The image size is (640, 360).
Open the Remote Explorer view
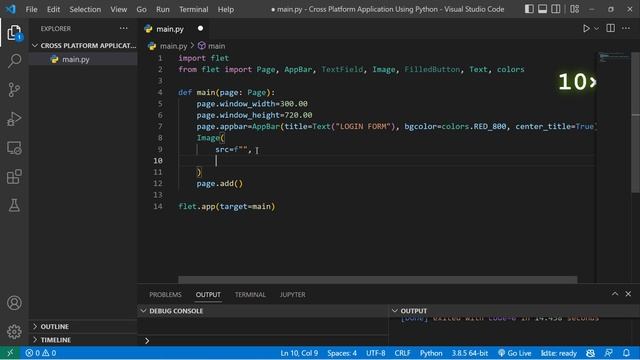tap(14, 148)
